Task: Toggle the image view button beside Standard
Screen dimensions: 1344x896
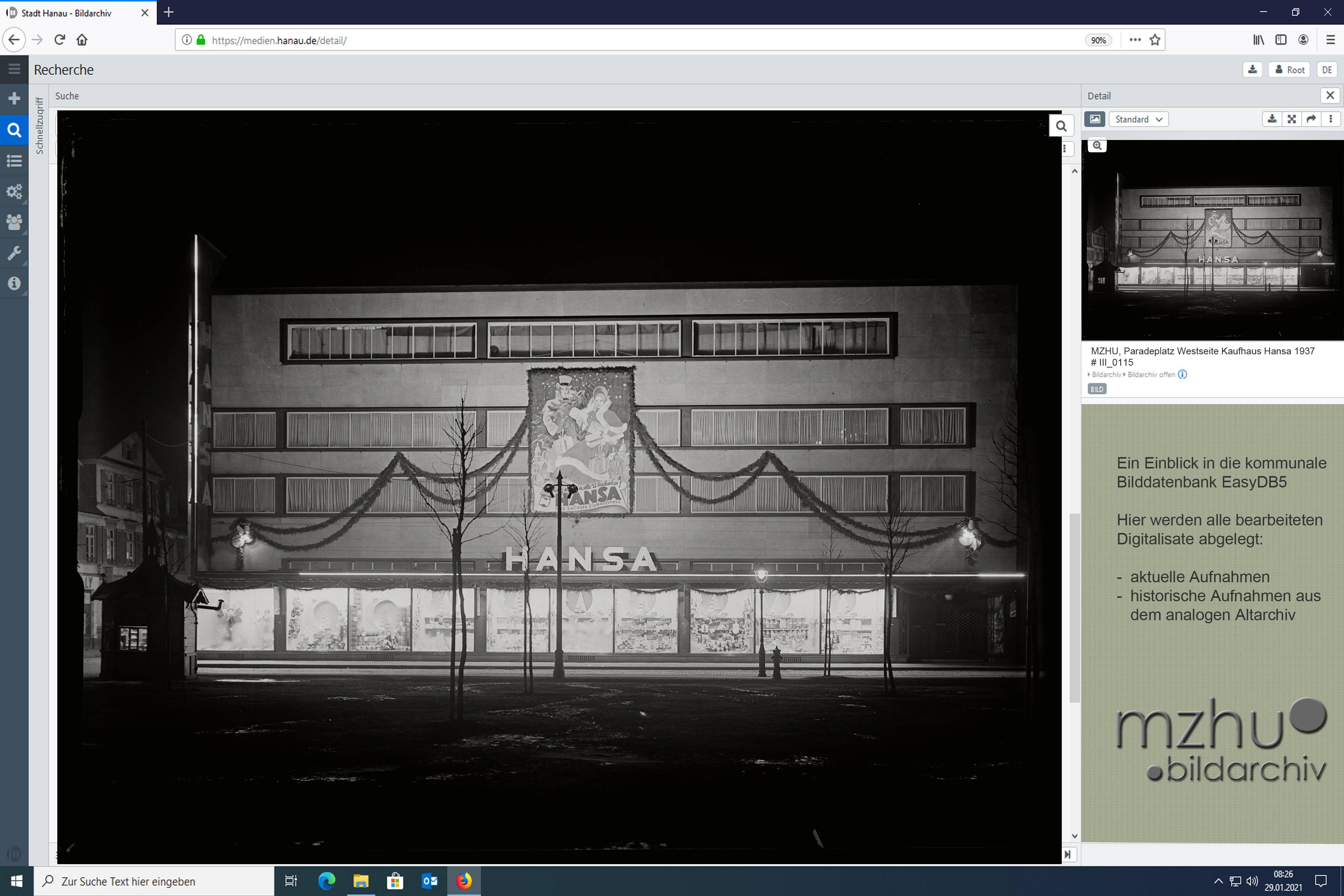Action: pos(1094,119)
